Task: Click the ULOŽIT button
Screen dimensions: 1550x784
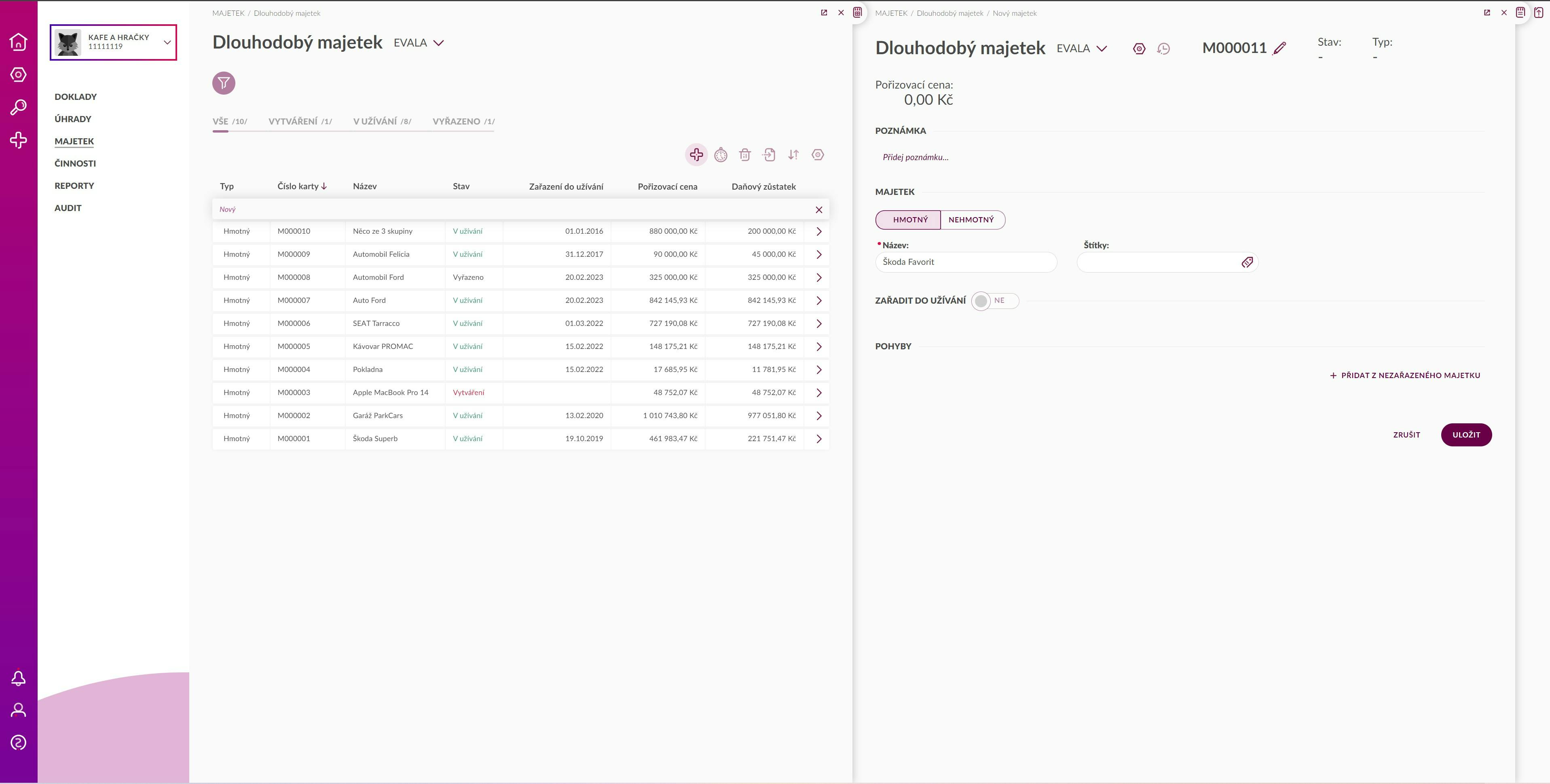Action: [1466, 435]
